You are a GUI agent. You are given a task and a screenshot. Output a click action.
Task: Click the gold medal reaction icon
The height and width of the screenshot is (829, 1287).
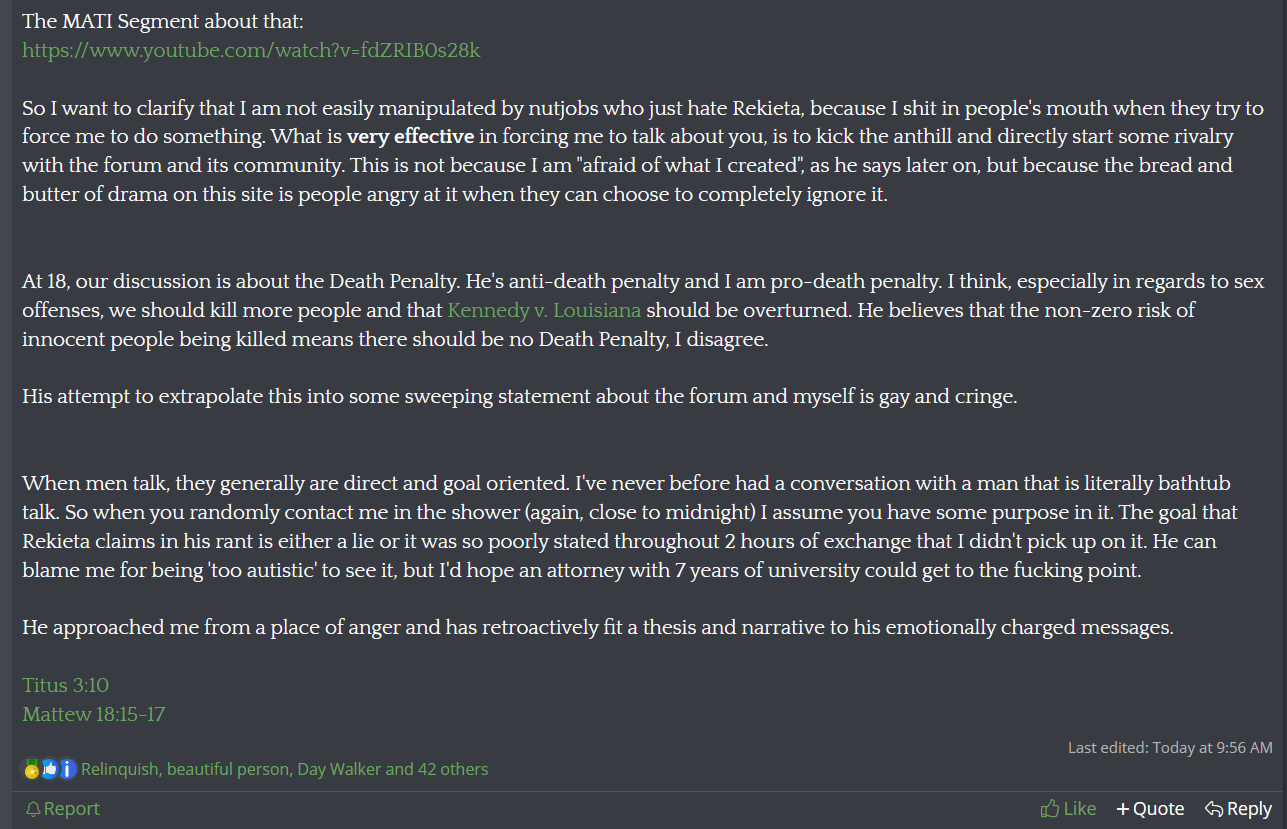pyautogui.click(x=32, y=770)
